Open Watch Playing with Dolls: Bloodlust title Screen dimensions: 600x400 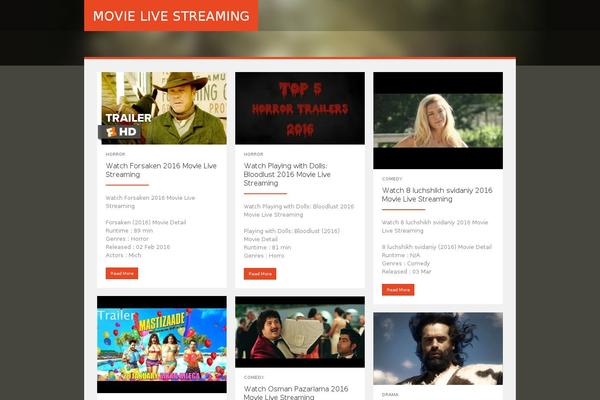[287, 174]
